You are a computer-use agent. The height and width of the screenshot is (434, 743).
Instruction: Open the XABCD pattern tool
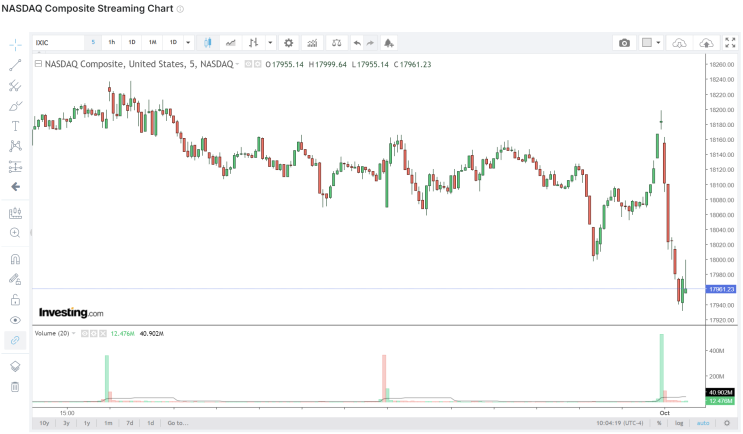click(15, 146)
